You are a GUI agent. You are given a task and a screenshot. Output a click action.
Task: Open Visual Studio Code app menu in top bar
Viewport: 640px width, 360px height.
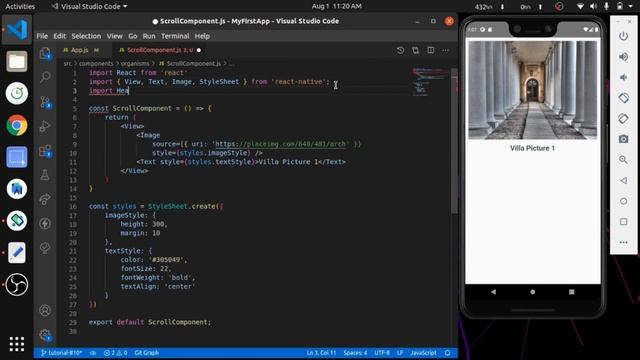coord(90,7)
